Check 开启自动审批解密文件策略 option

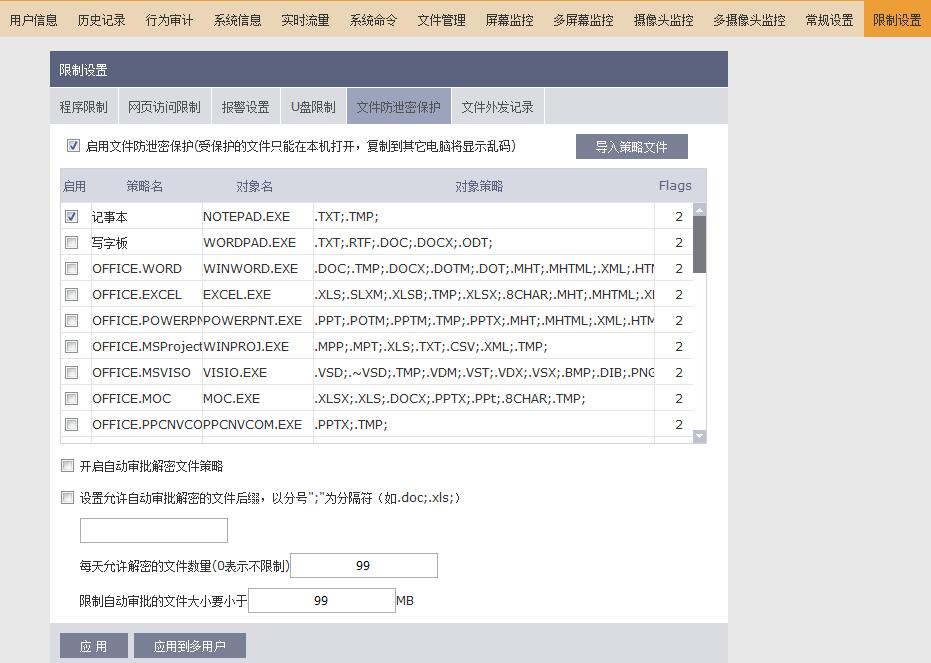pyautogui.click(x=67, y=466)
